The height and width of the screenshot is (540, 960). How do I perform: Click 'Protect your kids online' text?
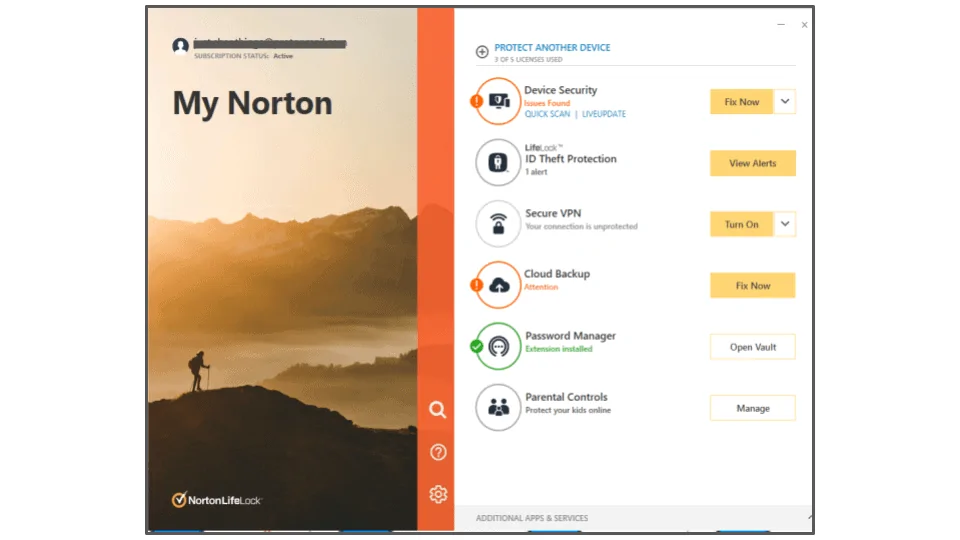point(568,410)
